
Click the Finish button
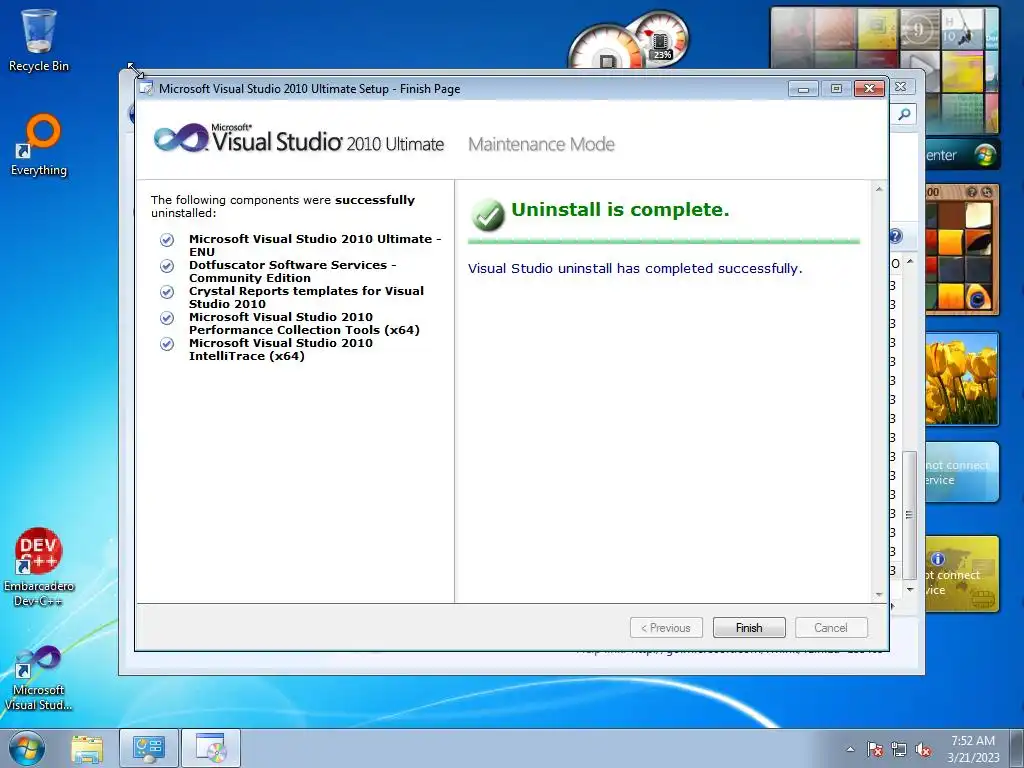[749, 628]
